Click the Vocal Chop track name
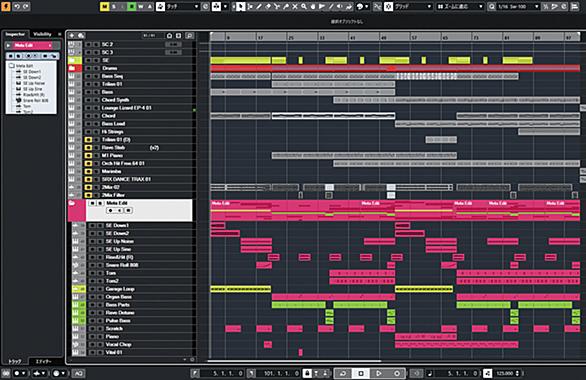This screenshot has width=586, height=380. pyautogui.click(x=118, y=345)
